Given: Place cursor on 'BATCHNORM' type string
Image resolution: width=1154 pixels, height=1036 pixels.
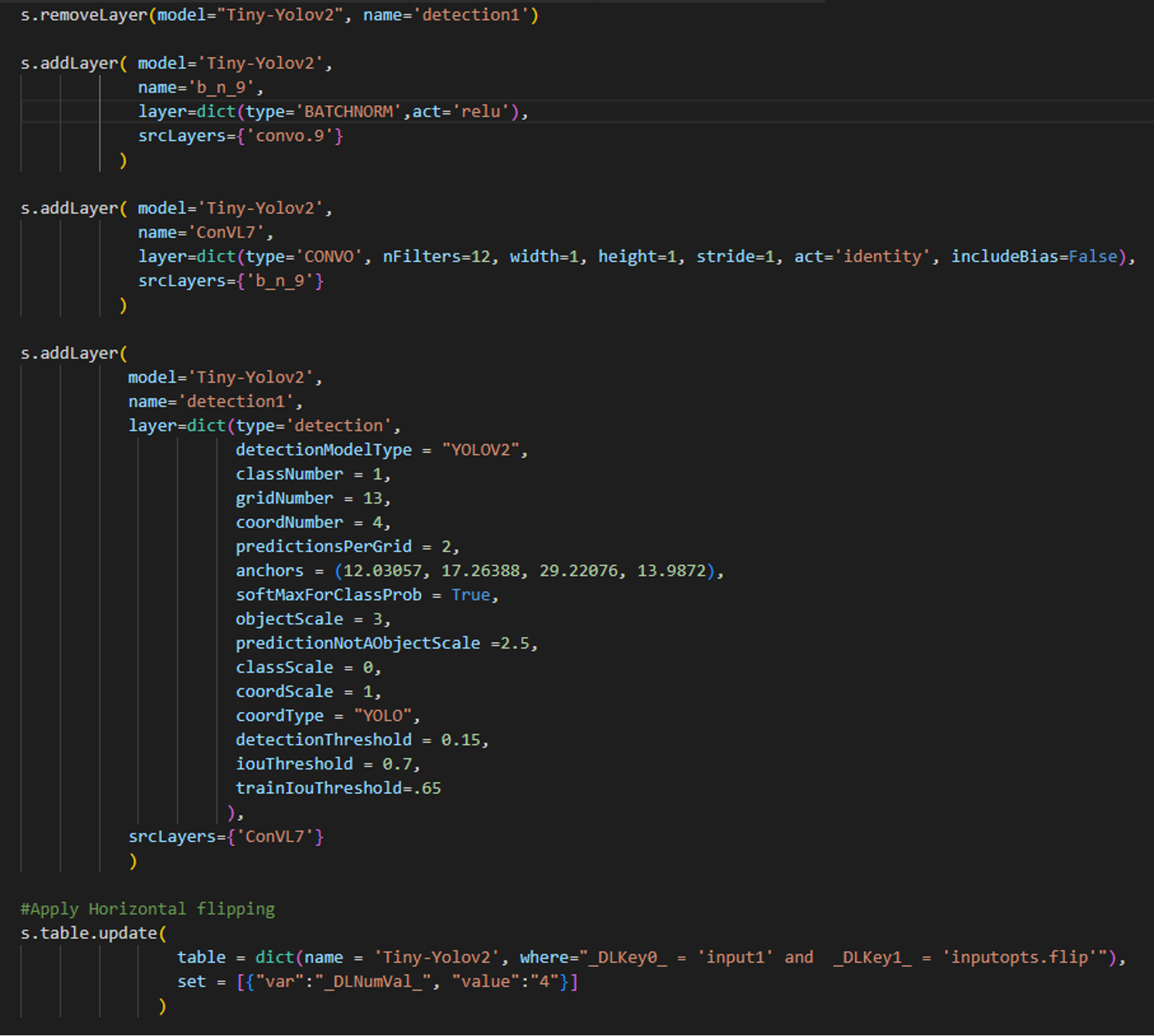Looking at the screenshot, I should tap(349, 112).
